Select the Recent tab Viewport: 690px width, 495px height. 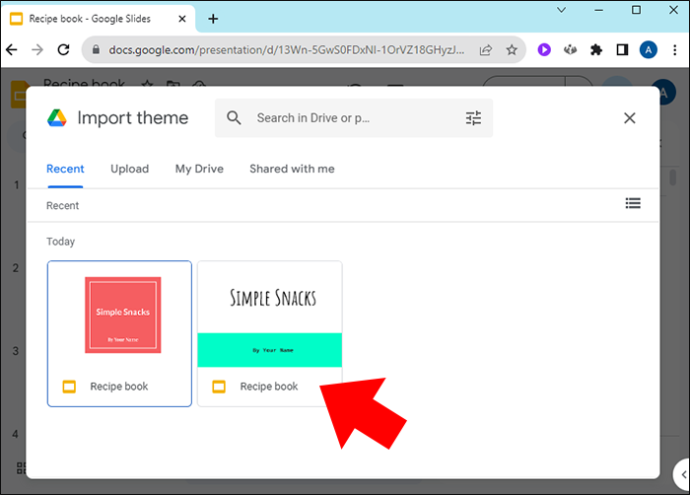65,169
